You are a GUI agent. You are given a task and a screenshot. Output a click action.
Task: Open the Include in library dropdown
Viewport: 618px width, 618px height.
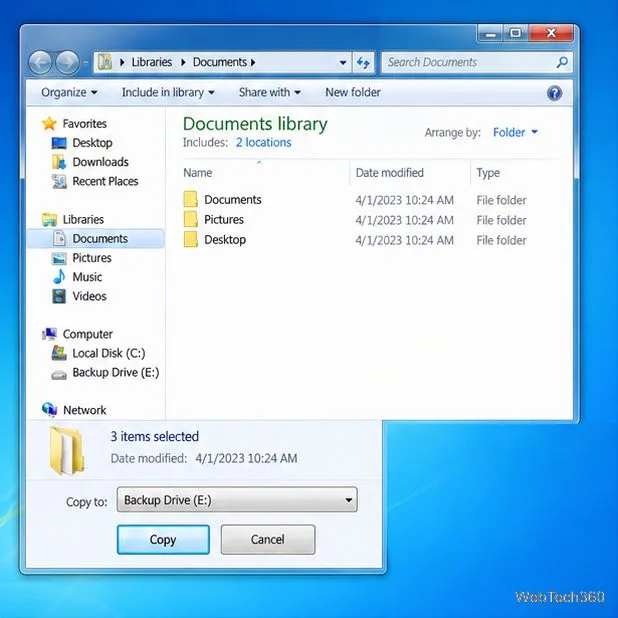click(x=168, y=93)
